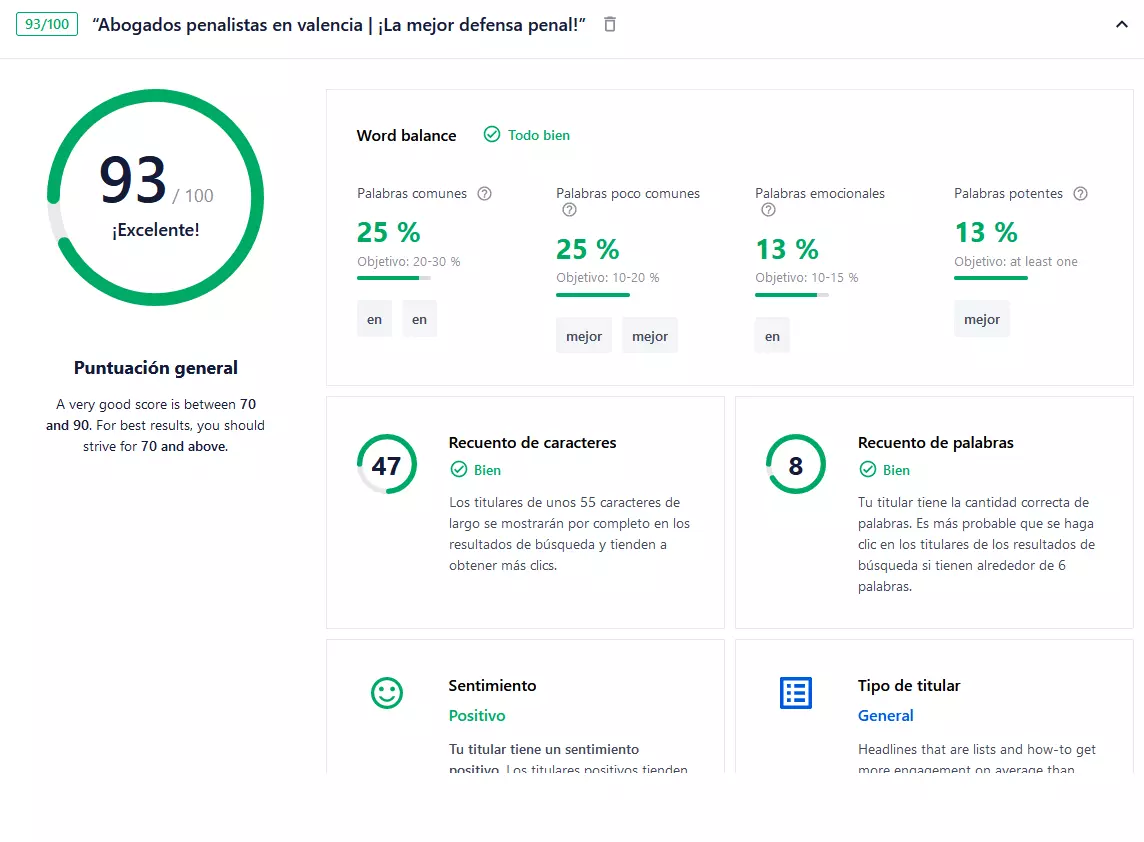Select first 'mejor' tag under Palabras poco comunes
Screen dimensions: 1144x842
pyautogui.click(x=584, y=336)
